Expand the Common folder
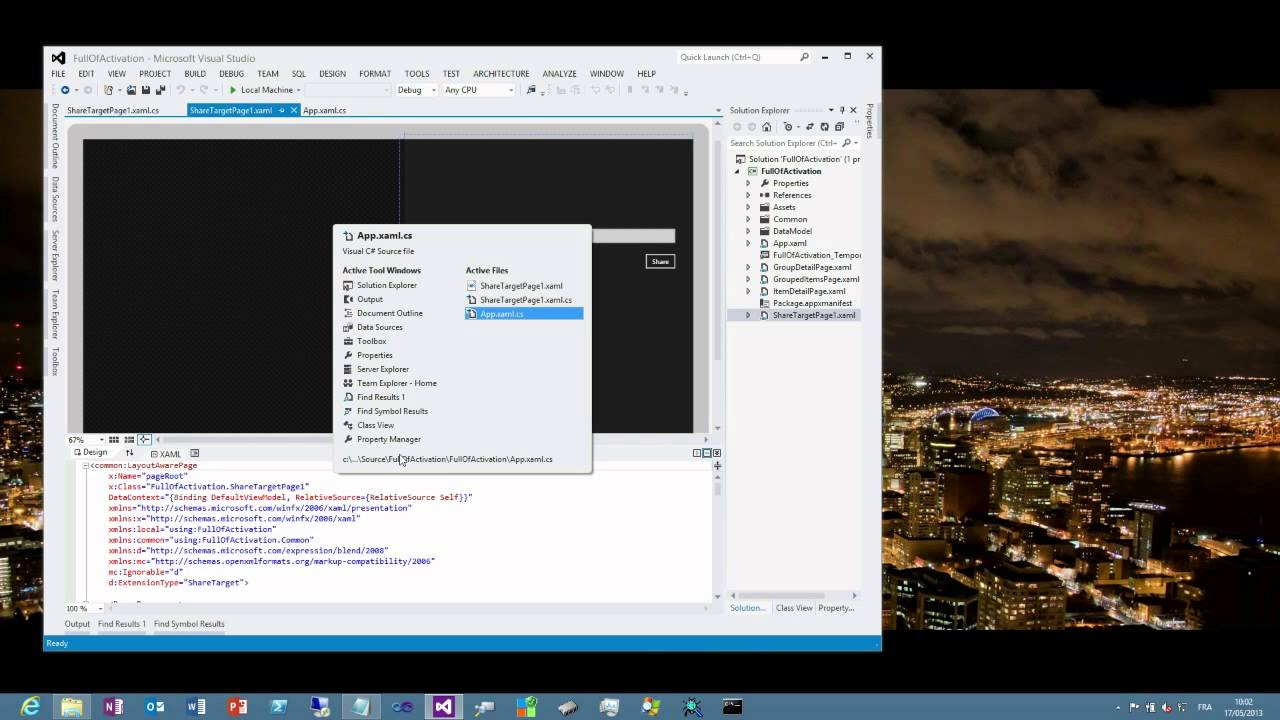Screen dimensions: 1280x720 coord(748,219)
